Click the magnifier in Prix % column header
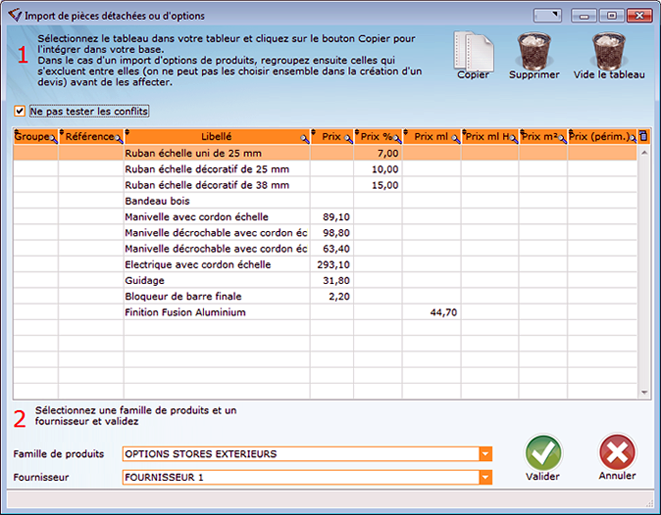 pyautogui.click(x=397, y=138)
